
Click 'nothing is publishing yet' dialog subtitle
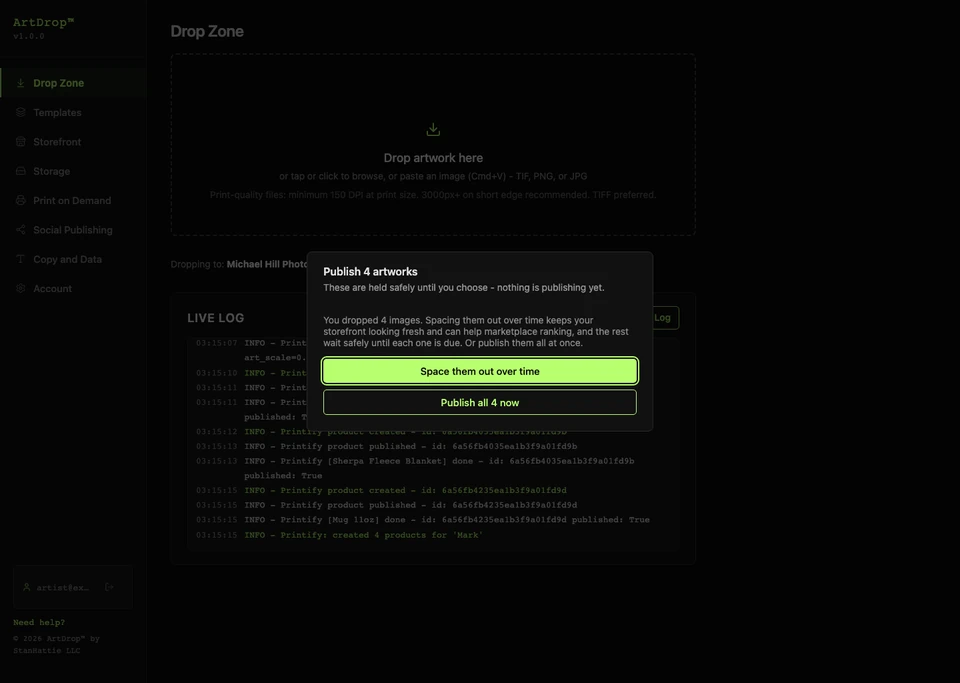click(x=463, y=288)
